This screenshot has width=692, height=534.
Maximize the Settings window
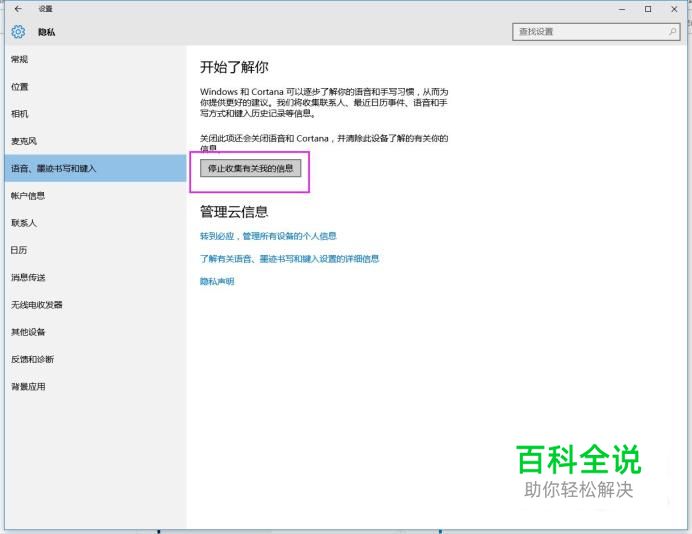pos(648,9)
